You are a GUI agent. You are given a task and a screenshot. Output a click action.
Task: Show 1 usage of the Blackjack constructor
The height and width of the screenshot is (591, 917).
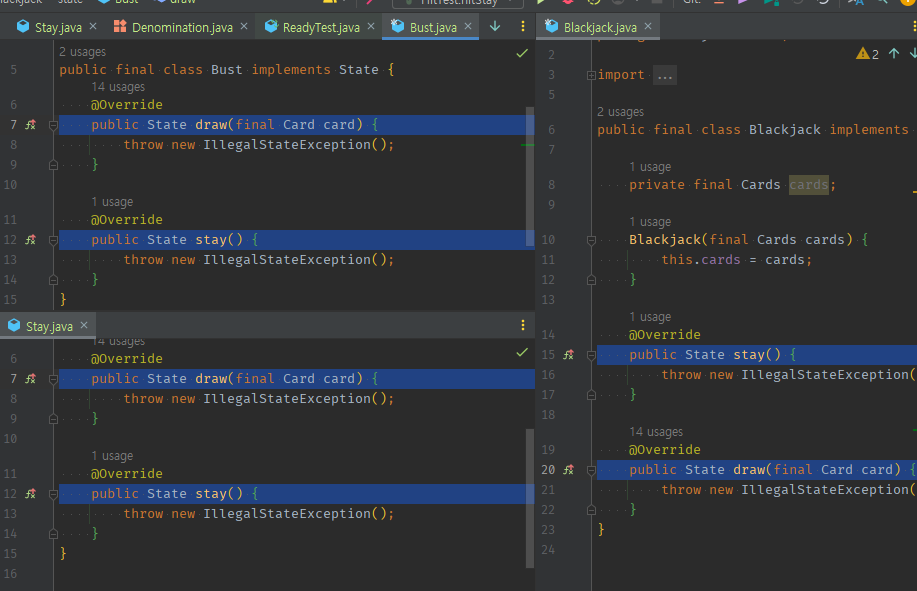tap(650, 222)
